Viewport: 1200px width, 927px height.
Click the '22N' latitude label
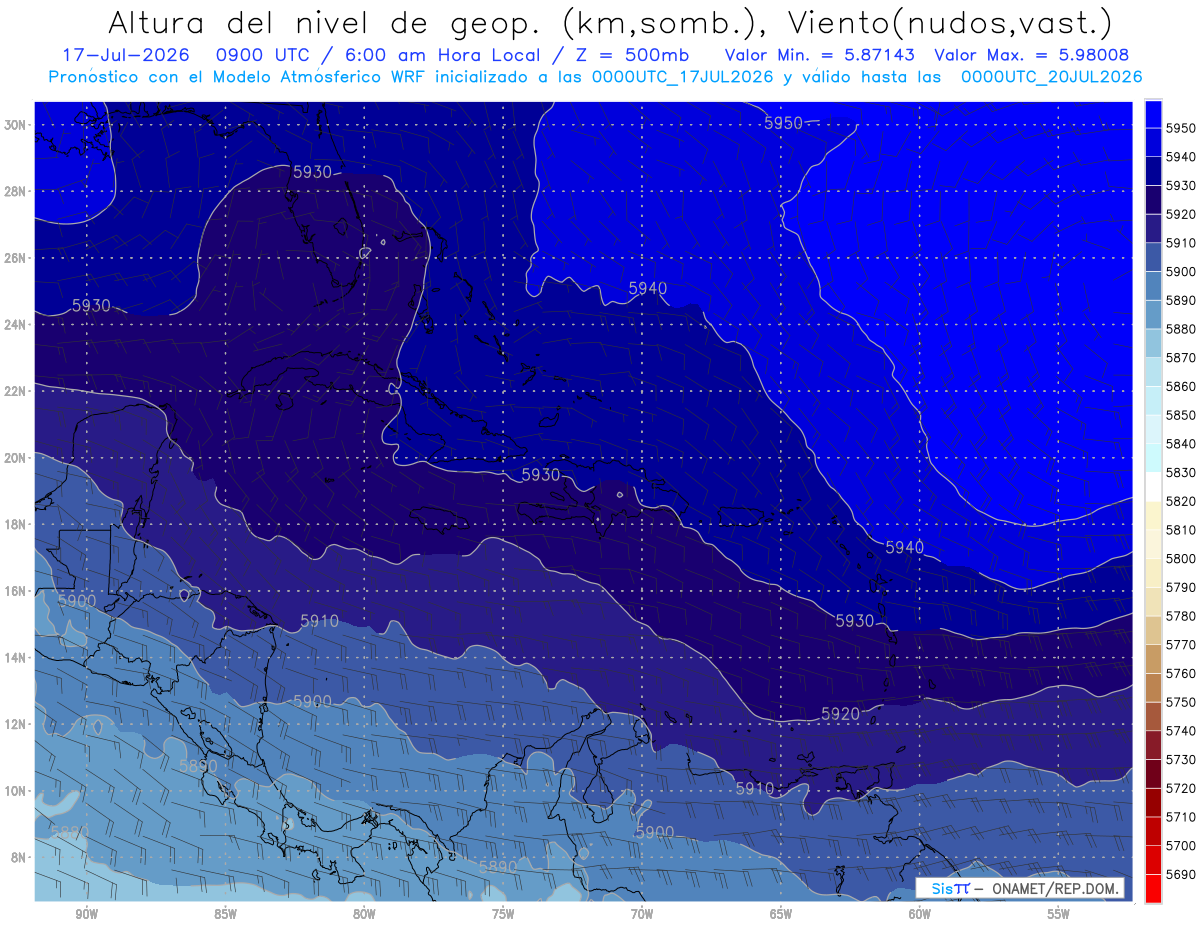[x=16, y=391]
